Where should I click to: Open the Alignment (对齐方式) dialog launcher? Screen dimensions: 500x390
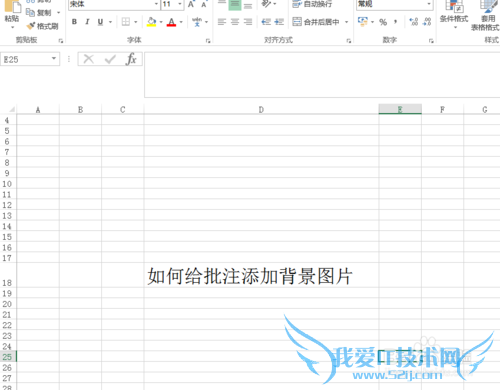[x=349, y=41]
